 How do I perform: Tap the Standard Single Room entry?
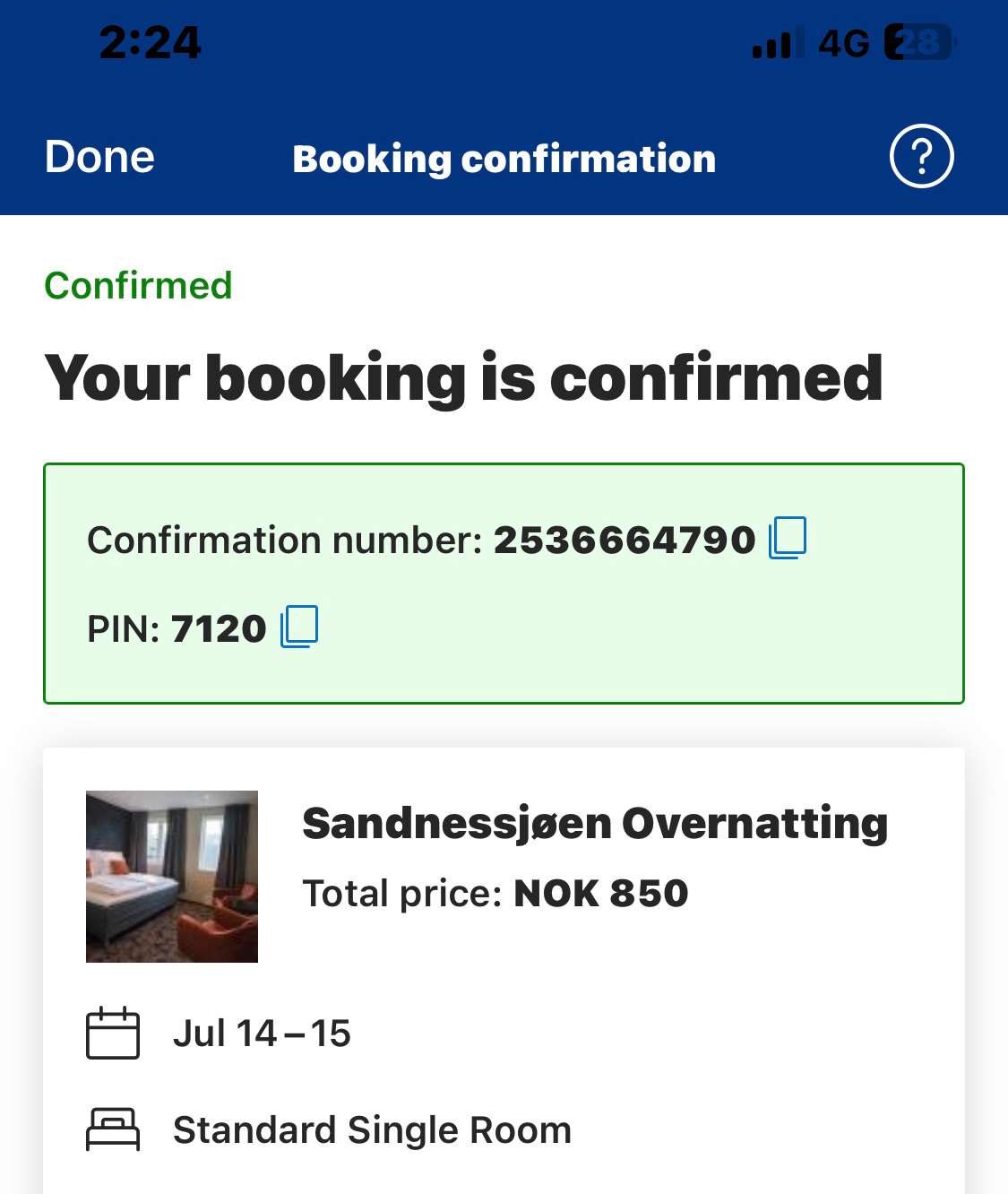372,1130
